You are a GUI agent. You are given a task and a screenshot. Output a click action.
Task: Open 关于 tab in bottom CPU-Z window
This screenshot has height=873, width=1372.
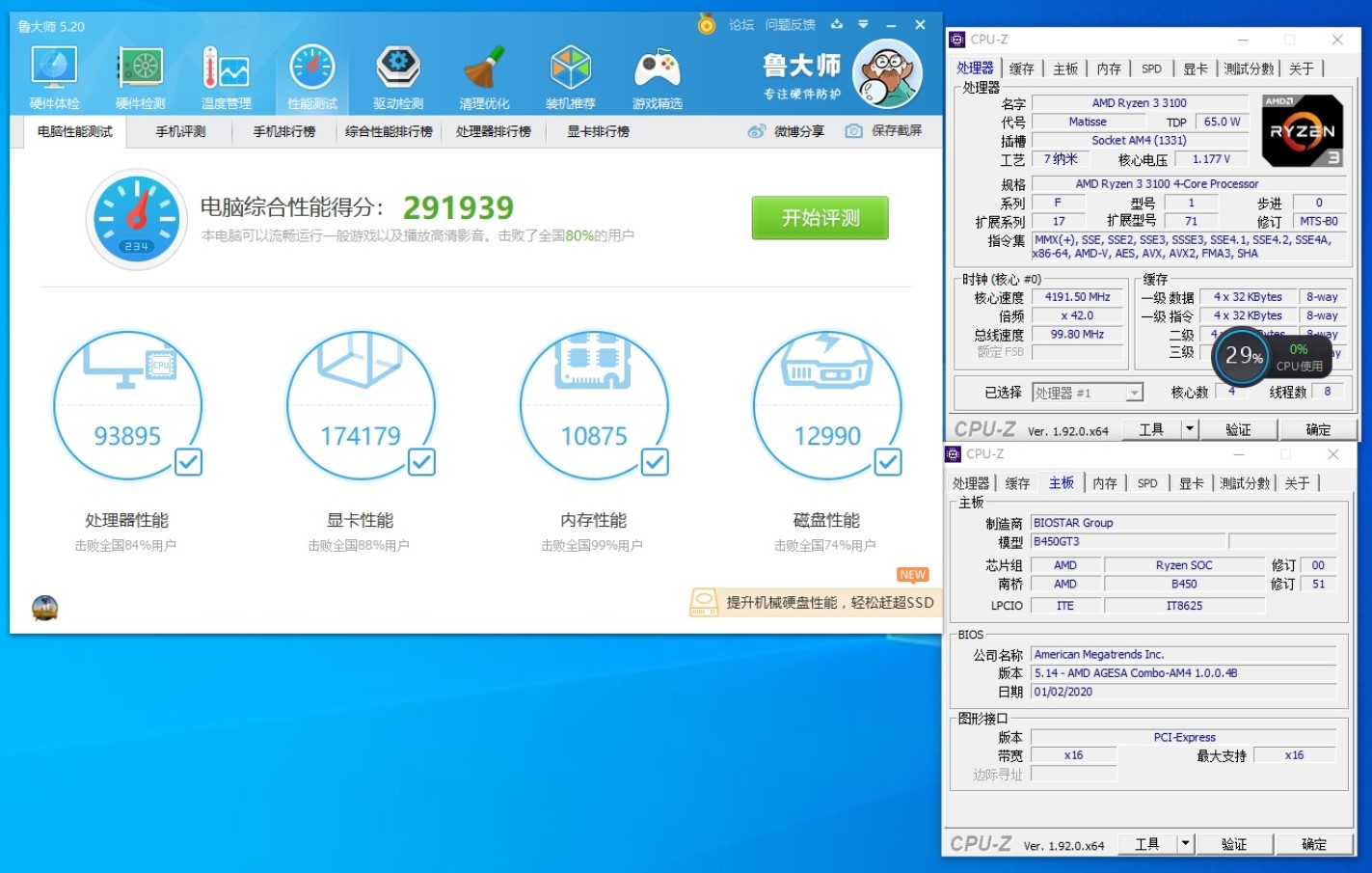coord(1298,483)
